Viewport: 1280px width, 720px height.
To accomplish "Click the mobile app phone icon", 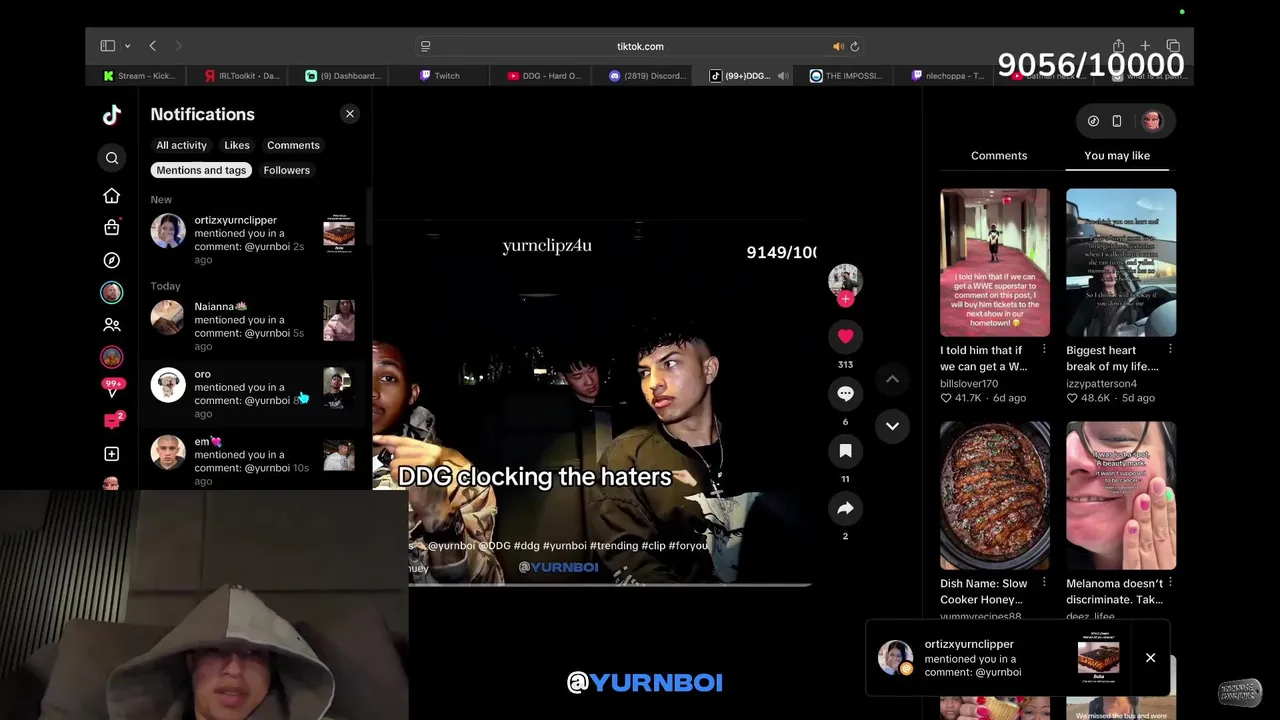I will tap(1117, 121).
